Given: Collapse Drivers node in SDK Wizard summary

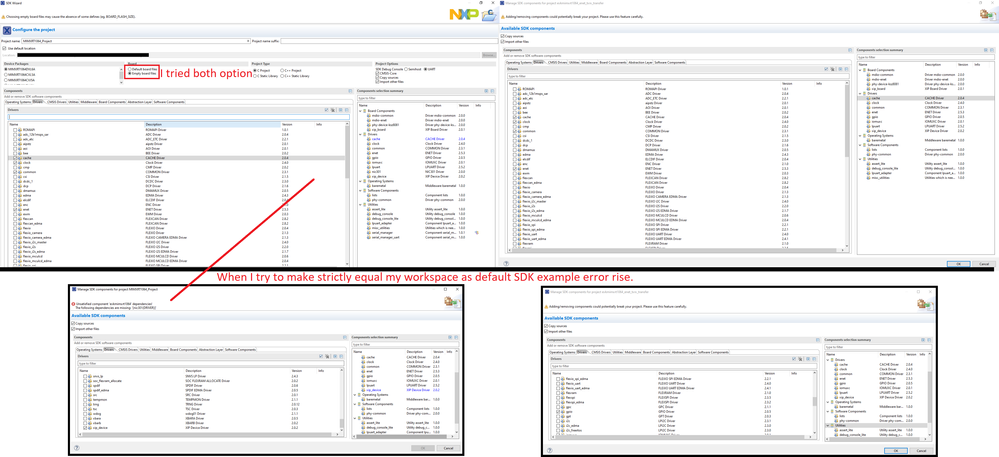Looking at the screenshot, I should pos(360,134).
